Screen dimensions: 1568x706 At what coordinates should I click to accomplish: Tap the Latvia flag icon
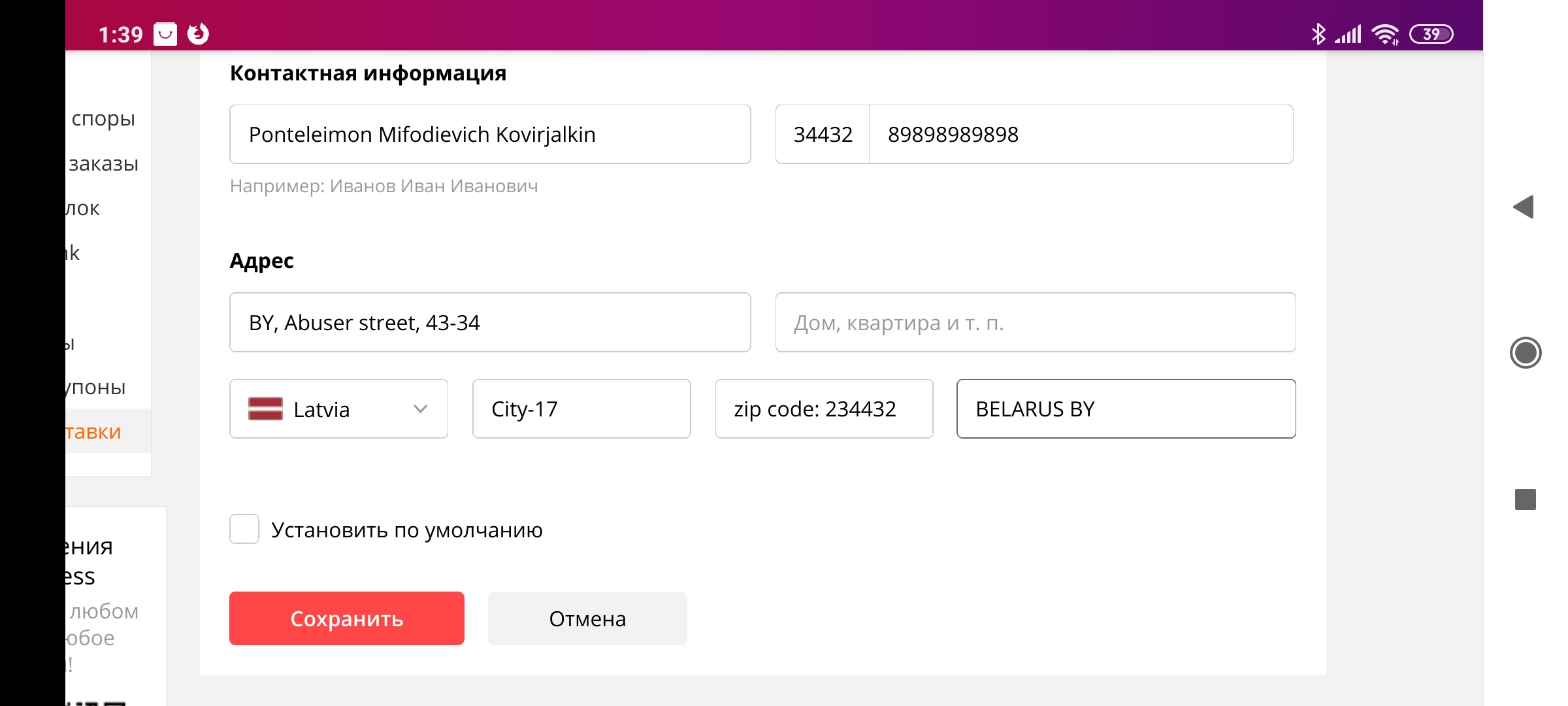[x=265, y=409]
